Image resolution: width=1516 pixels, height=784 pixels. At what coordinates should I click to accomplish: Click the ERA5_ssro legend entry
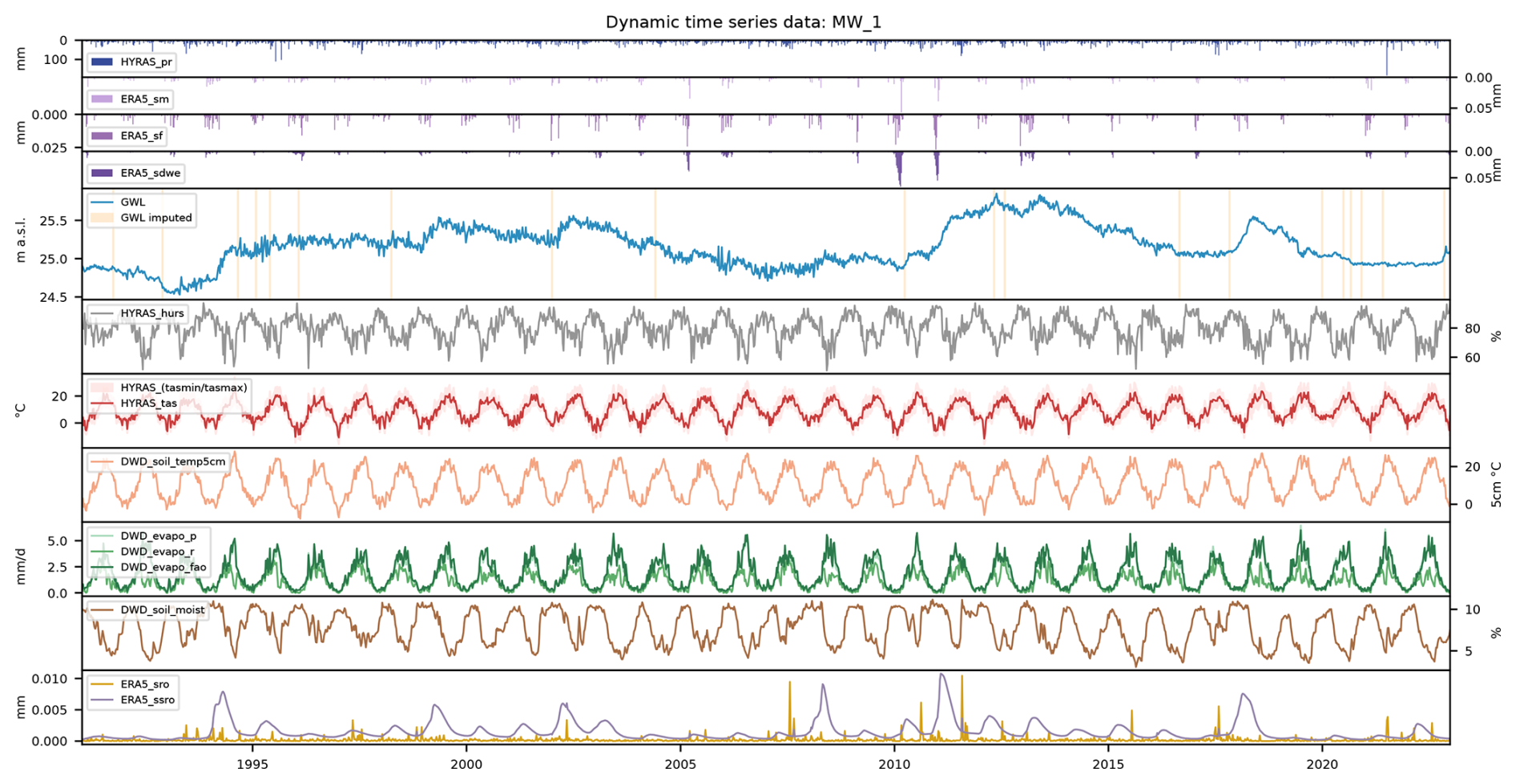pos(147,700)
